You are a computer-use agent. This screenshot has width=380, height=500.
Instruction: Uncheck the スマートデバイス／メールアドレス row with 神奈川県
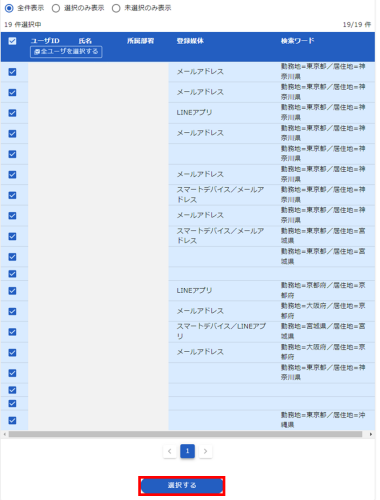(x=12, y=195)
